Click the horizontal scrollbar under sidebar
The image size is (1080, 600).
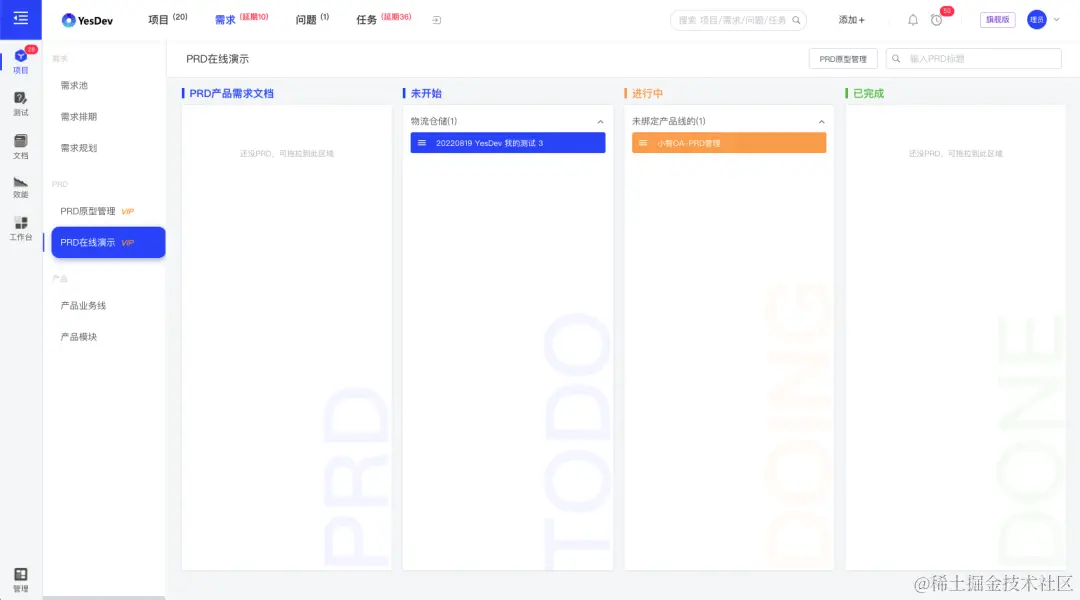104,597
